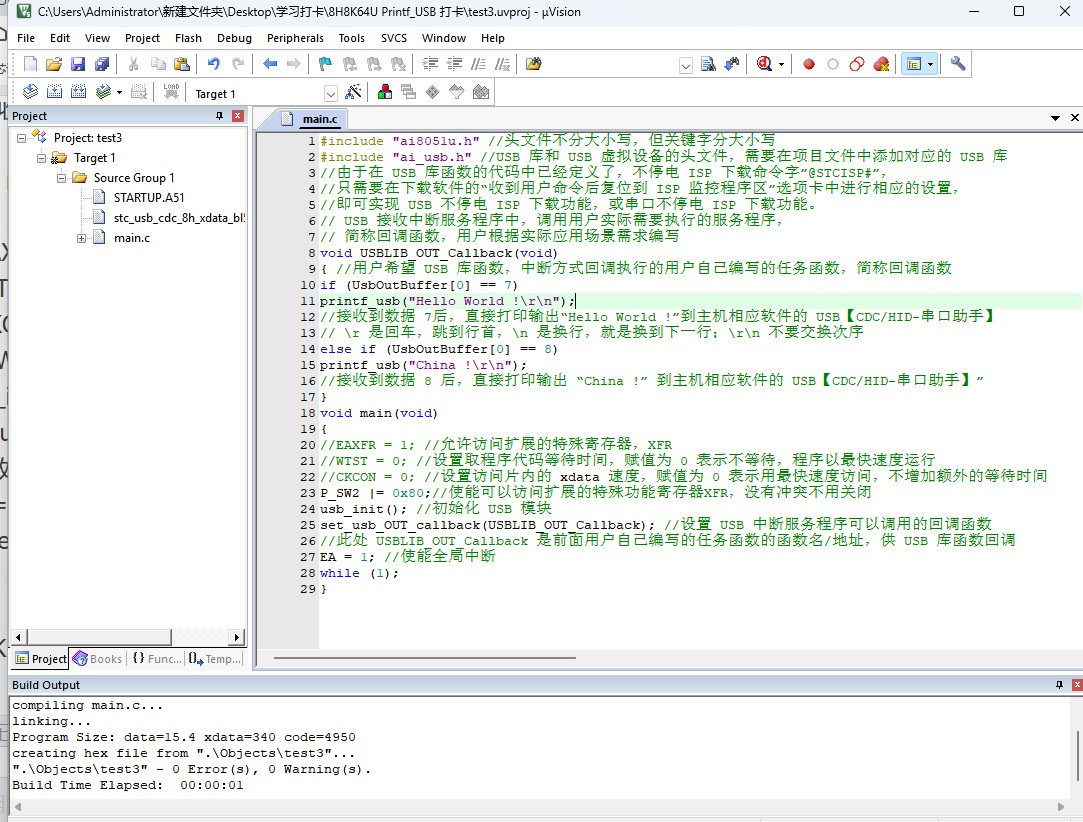Image resolution: width=1083 pixels, height=822 pixels.
Task: Switch to the Templates tab
Action: pos(215,659)
